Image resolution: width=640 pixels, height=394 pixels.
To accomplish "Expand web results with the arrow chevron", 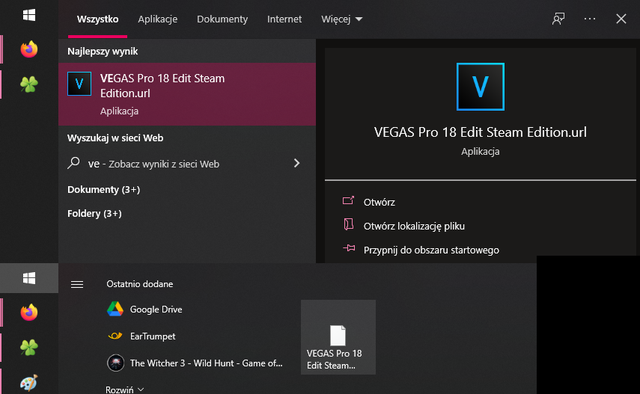I will (x=297, y=163).
